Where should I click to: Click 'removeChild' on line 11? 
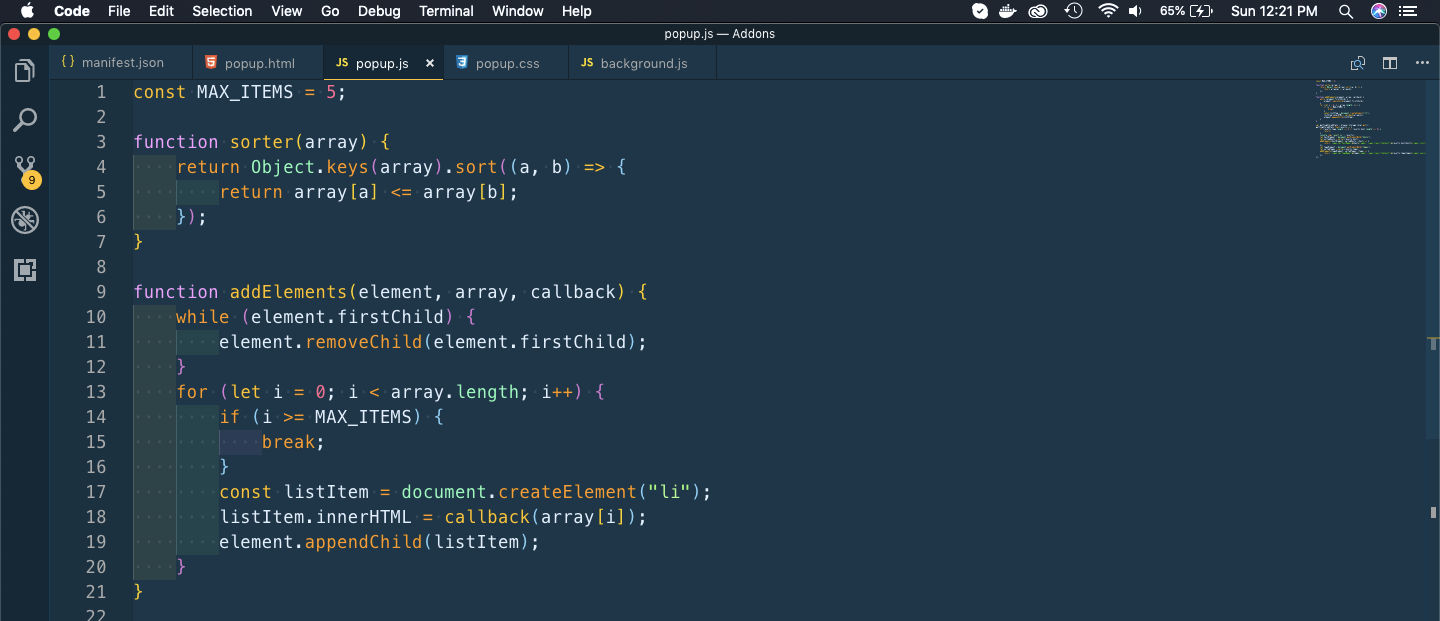[364, 342]
